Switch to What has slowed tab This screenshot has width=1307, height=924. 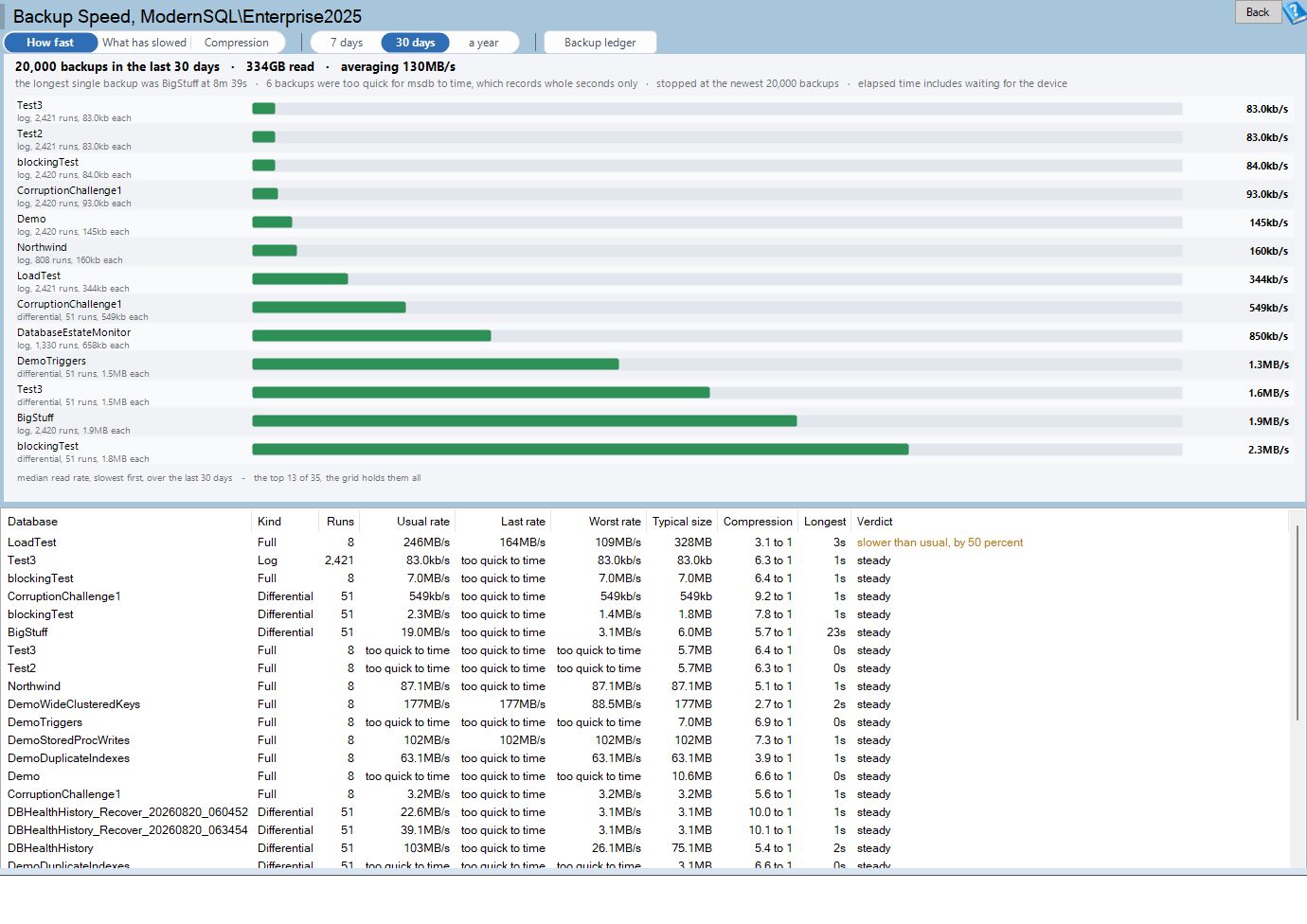tap(144, 43)
